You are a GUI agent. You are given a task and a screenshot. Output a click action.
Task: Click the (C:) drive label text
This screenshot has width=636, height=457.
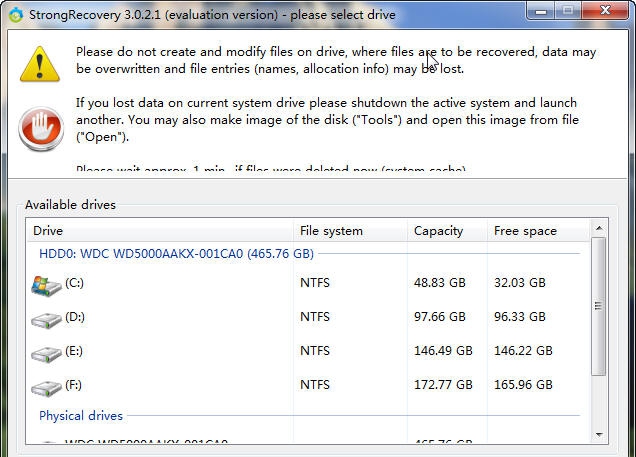point(74,283)
